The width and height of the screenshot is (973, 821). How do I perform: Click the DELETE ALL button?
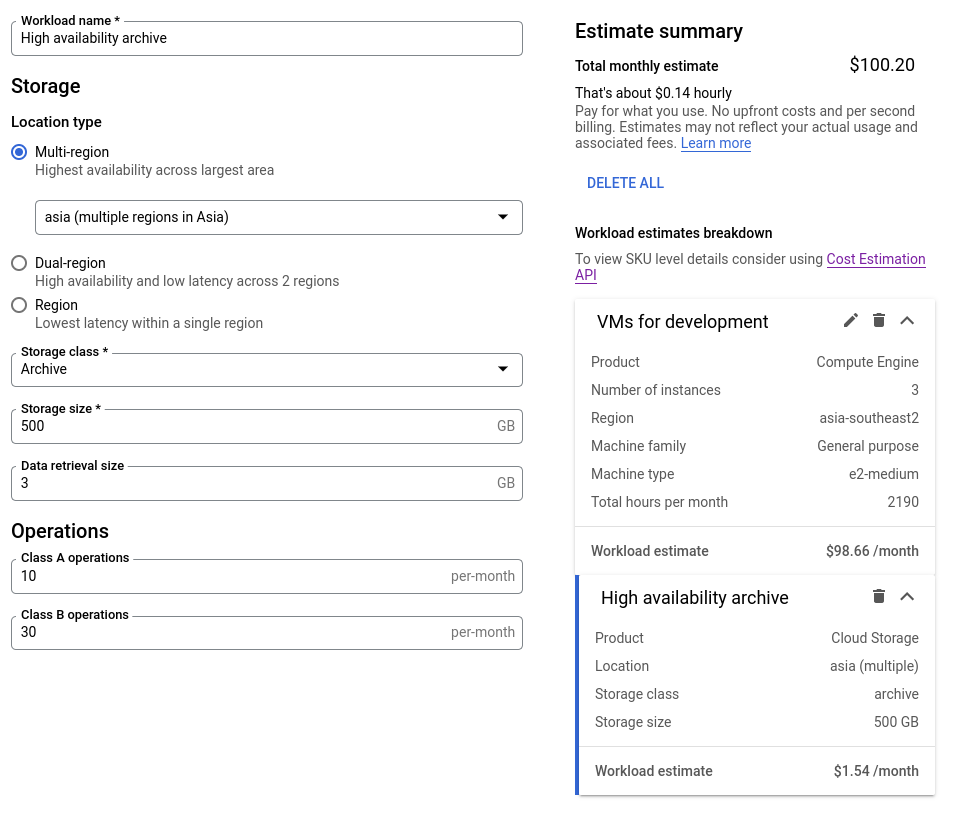(x=625, y=183)
